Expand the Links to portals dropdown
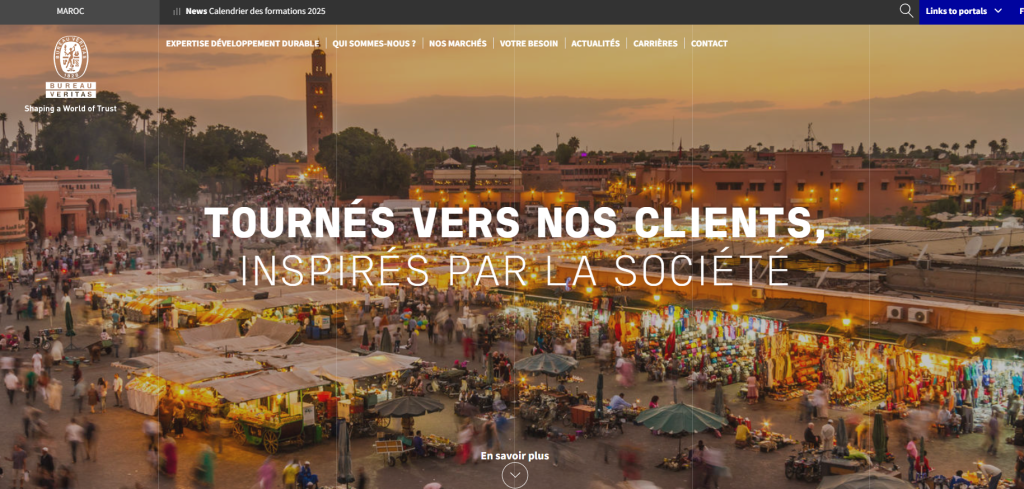Viewport: 1024px width, 489px height. (x=956, y=11)
